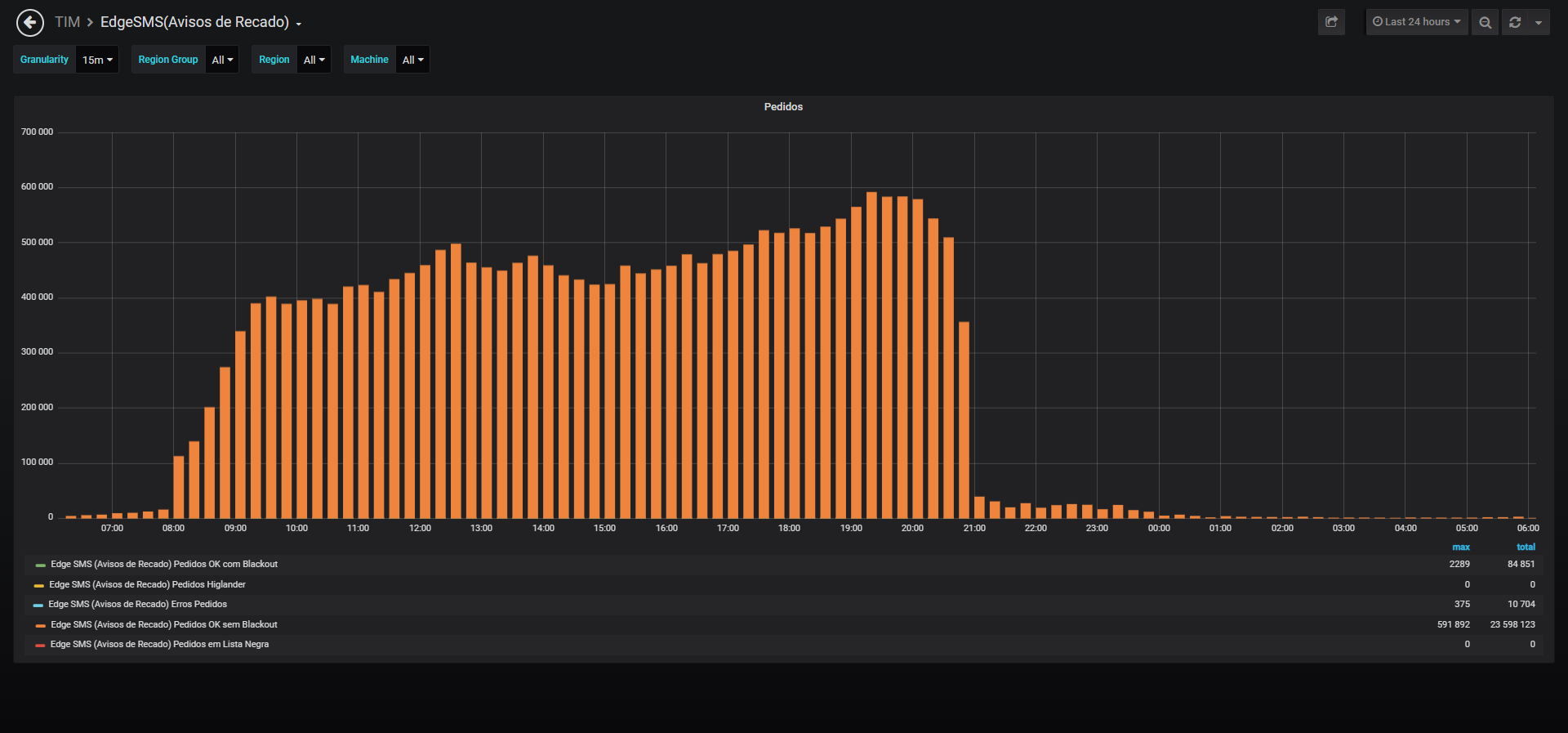Open the EdgeSMS(Avisos de Recado) dashboard menu
Screen dimensions: 1568x733
[x=201, y=22]
